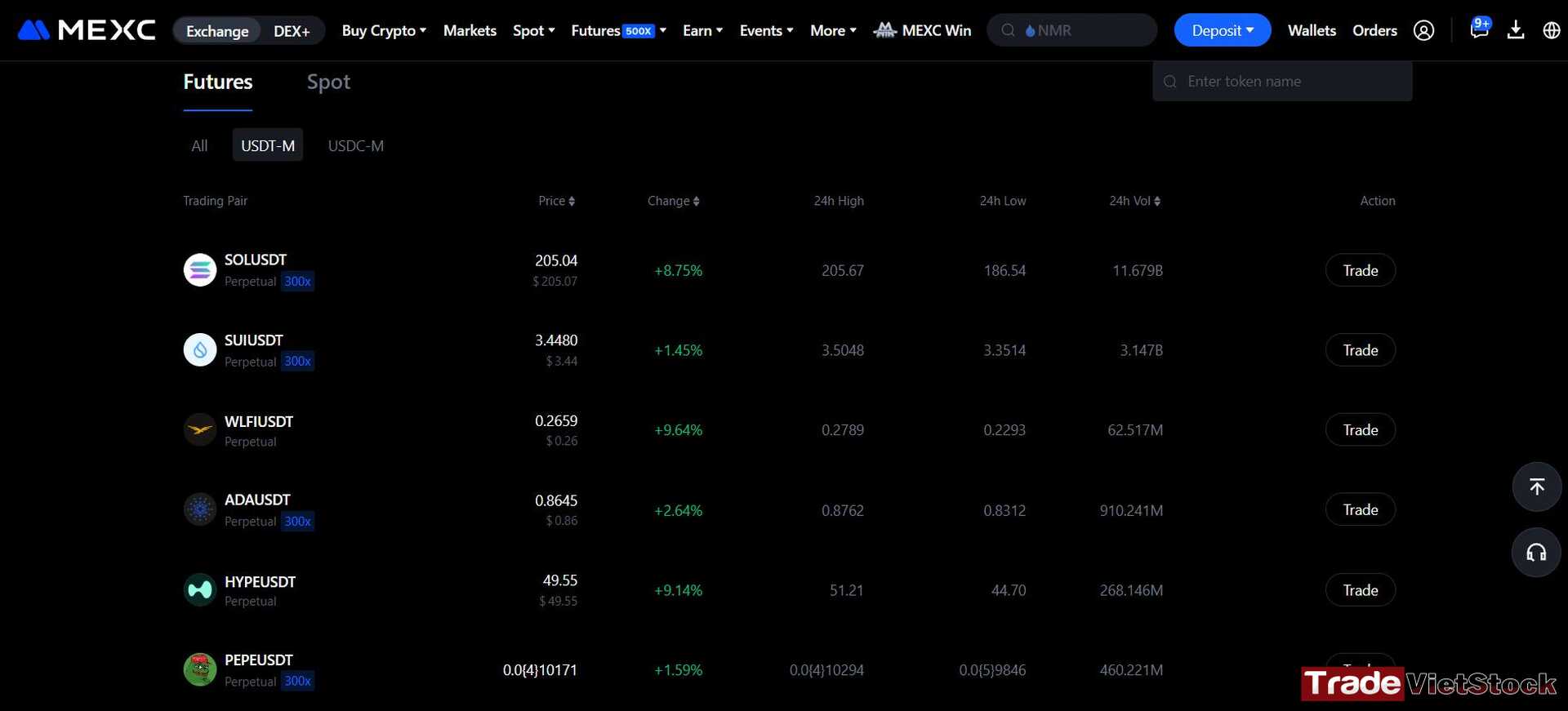1568x711 pixels.
Task: Click the HYPEUSDT pair name
Action: coord(261,582)
